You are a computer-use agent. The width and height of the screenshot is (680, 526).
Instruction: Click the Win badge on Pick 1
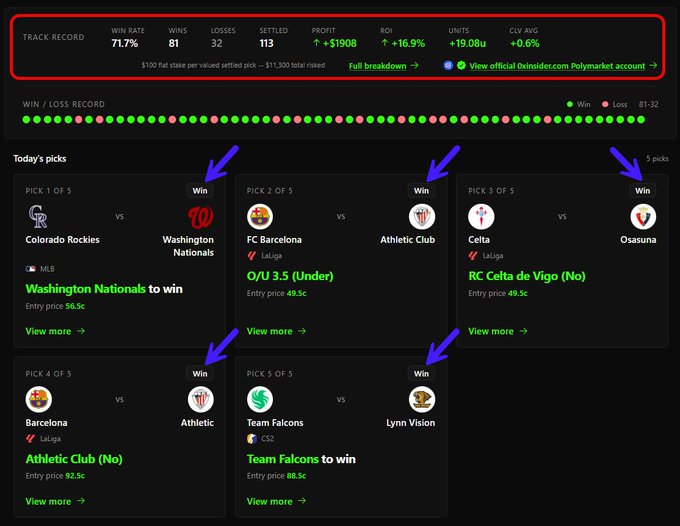pos(200,190)
